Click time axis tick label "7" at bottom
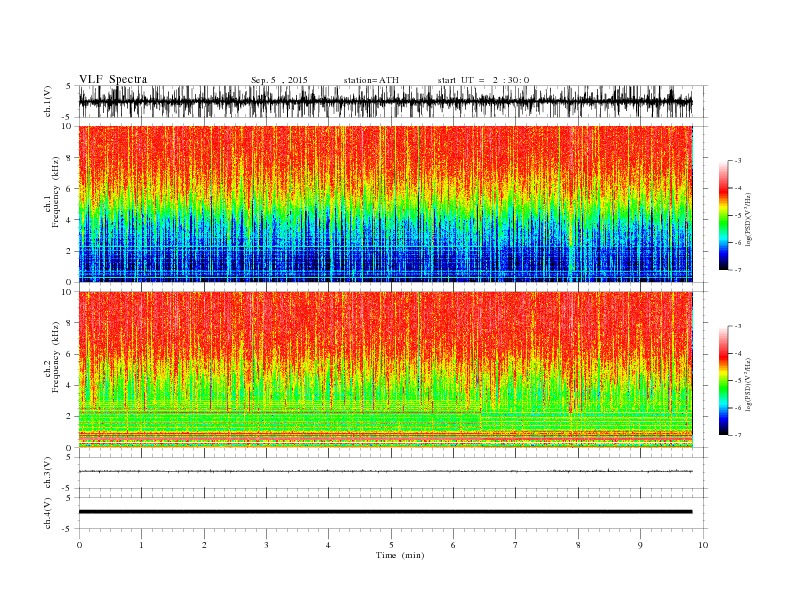Screen dimensions: 792x612 pyautogui.click(x=516, y=545)
